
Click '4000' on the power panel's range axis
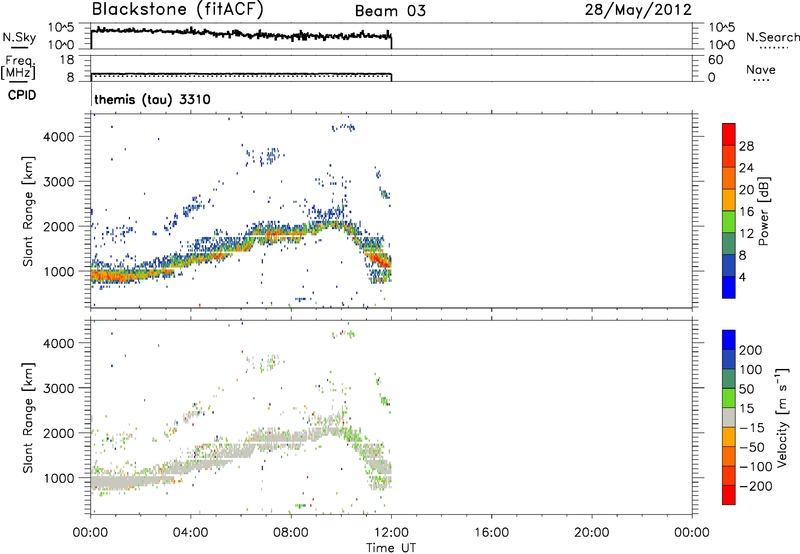59,137
